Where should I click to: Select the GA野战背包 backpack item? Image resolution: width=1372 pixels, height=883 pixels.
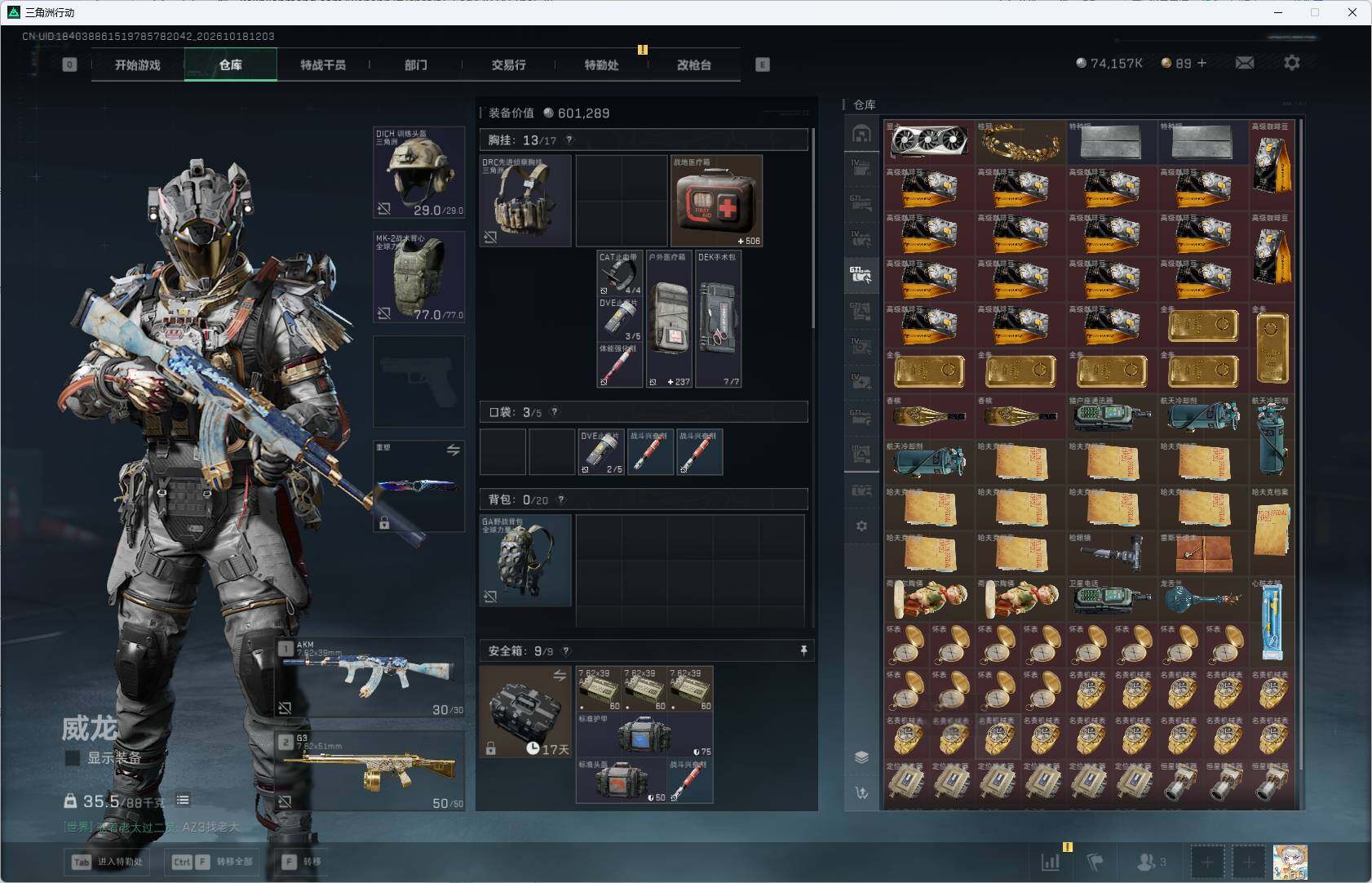[525, 560]
